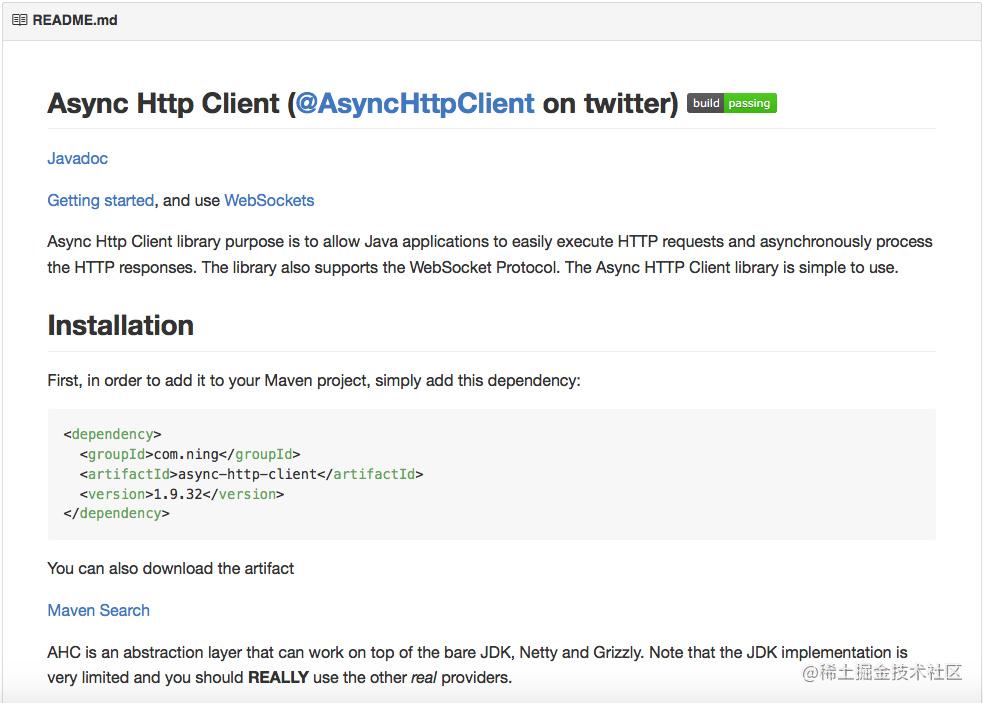Open the Javadoc link
Viewport: 983px width, 703px height.
click(x=77, y=158)
